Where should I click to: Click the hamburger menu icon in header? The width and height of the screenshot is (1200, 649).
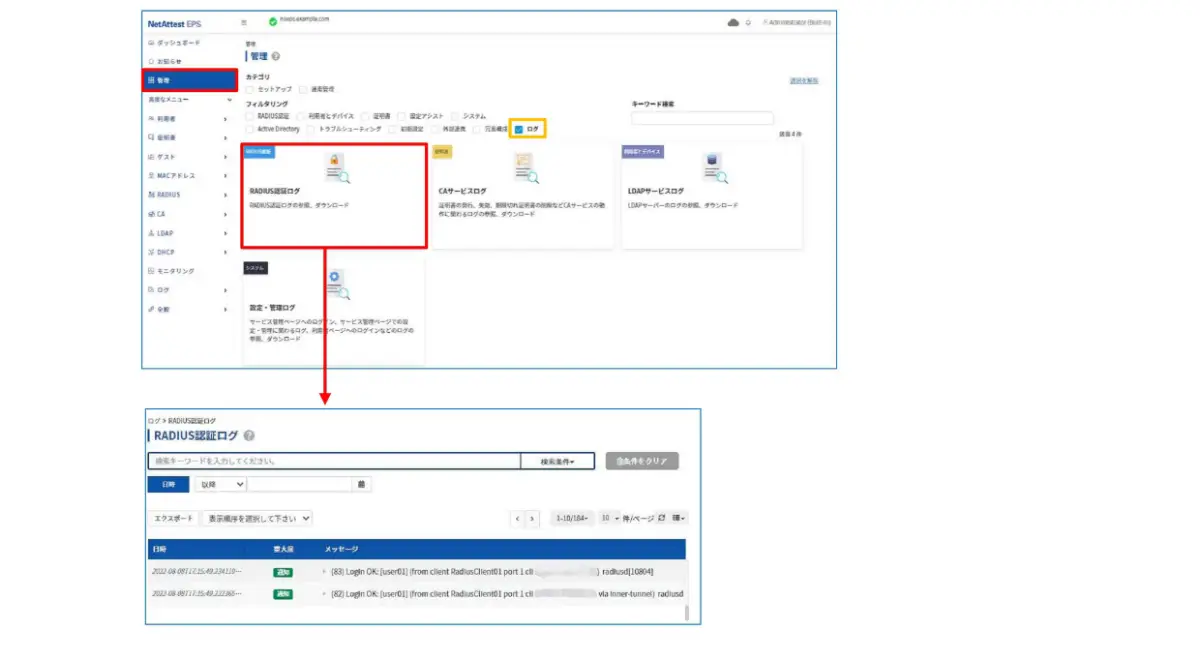click(244, 22)
